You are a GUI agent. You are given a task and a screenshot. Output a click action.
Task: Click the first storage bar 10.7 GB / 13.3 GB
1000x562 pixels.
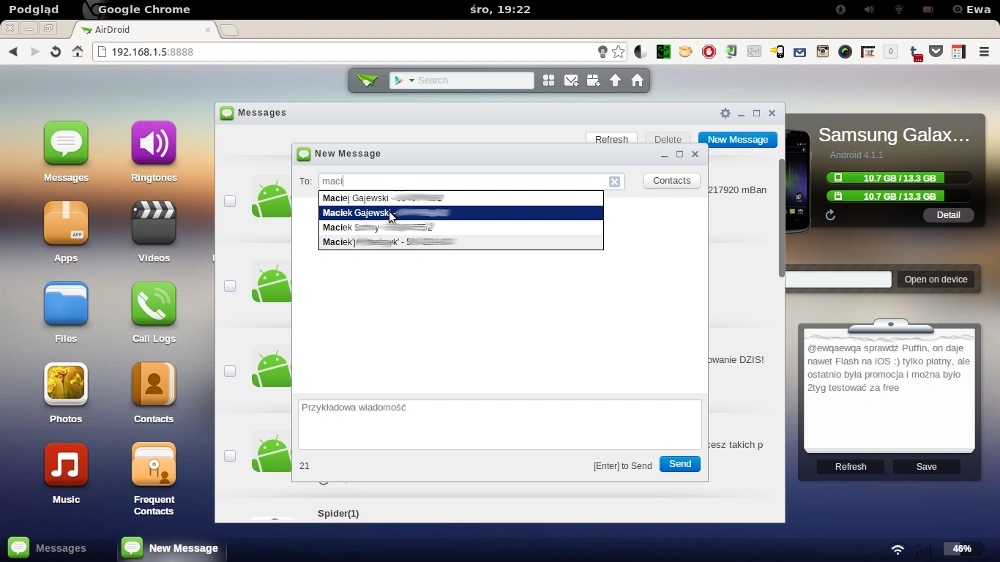[899, 178]
